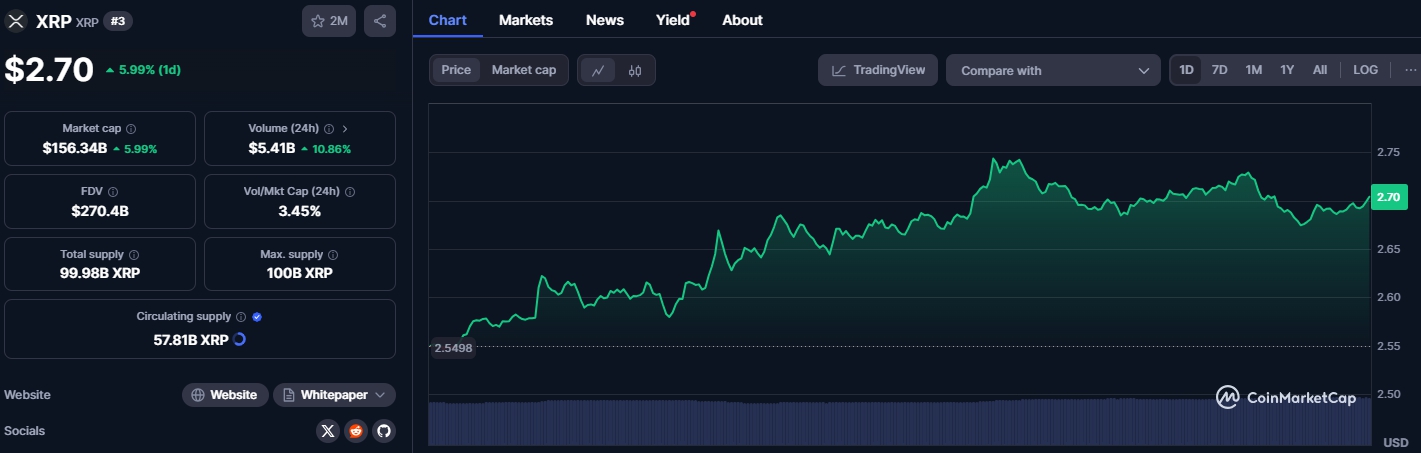Image resolution: width=1421 pixels, height=453 pixels.
Task: Toggle chart to Market cap view
Action: click(524, 70)
